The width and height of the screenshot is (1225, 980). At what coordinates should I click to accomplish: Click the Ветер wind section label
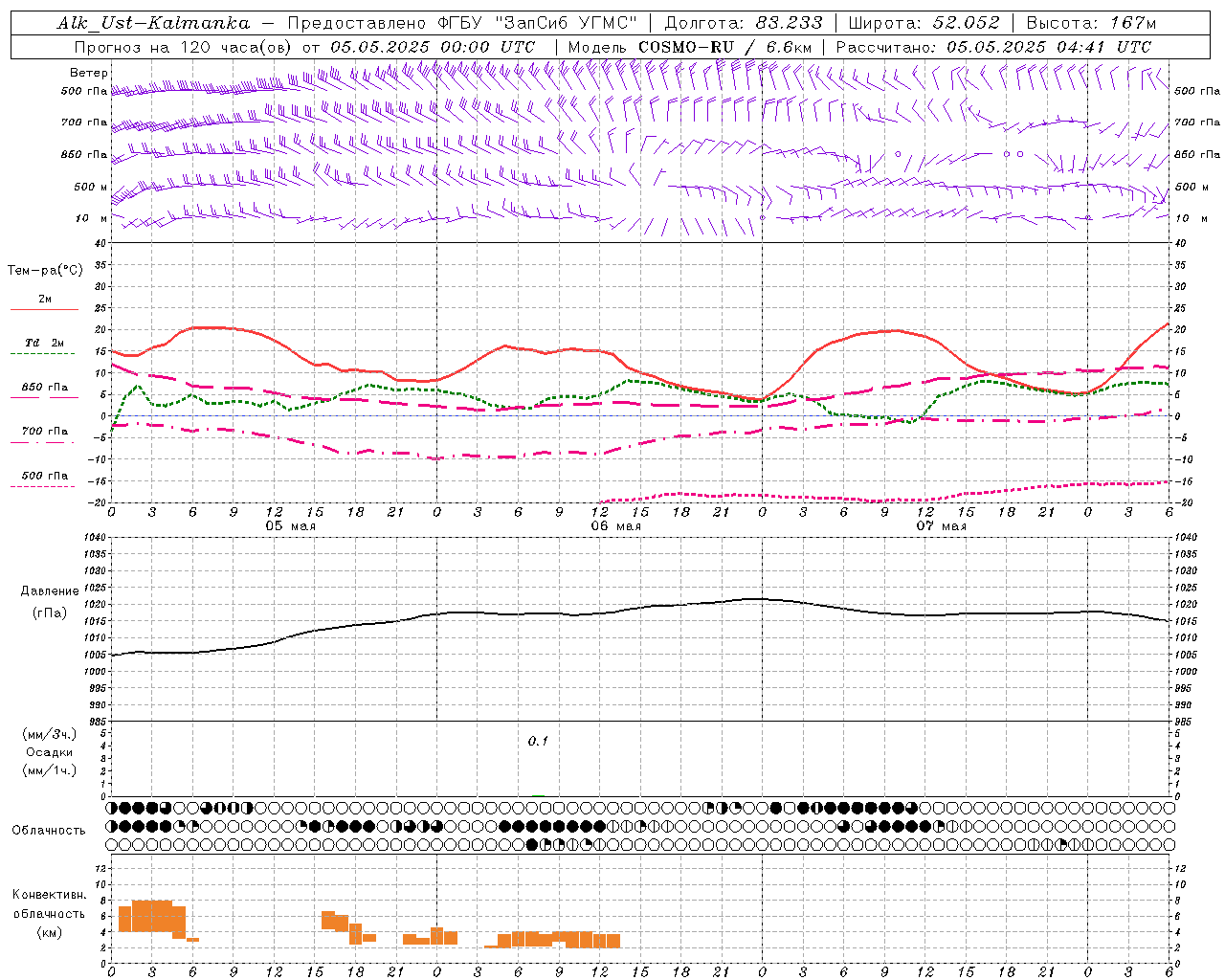pos(89,73)
